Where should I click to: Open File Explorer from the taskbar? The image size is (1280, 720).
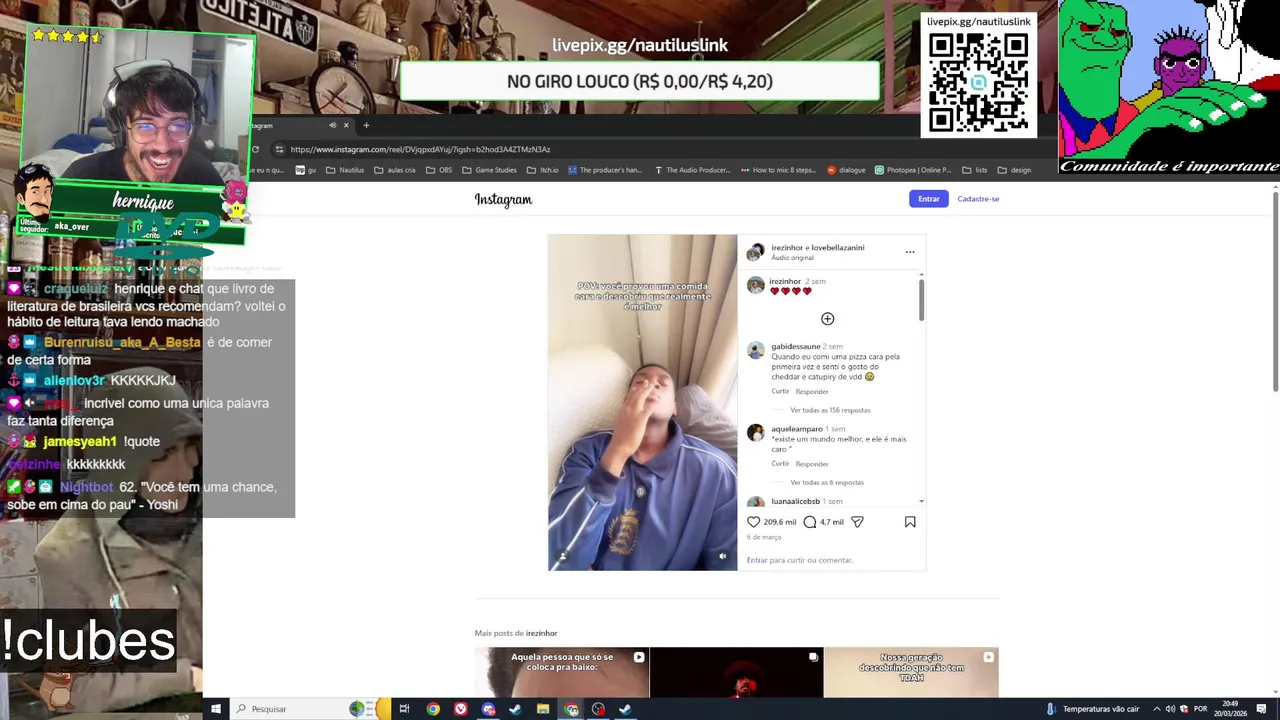tap(543, 709)
